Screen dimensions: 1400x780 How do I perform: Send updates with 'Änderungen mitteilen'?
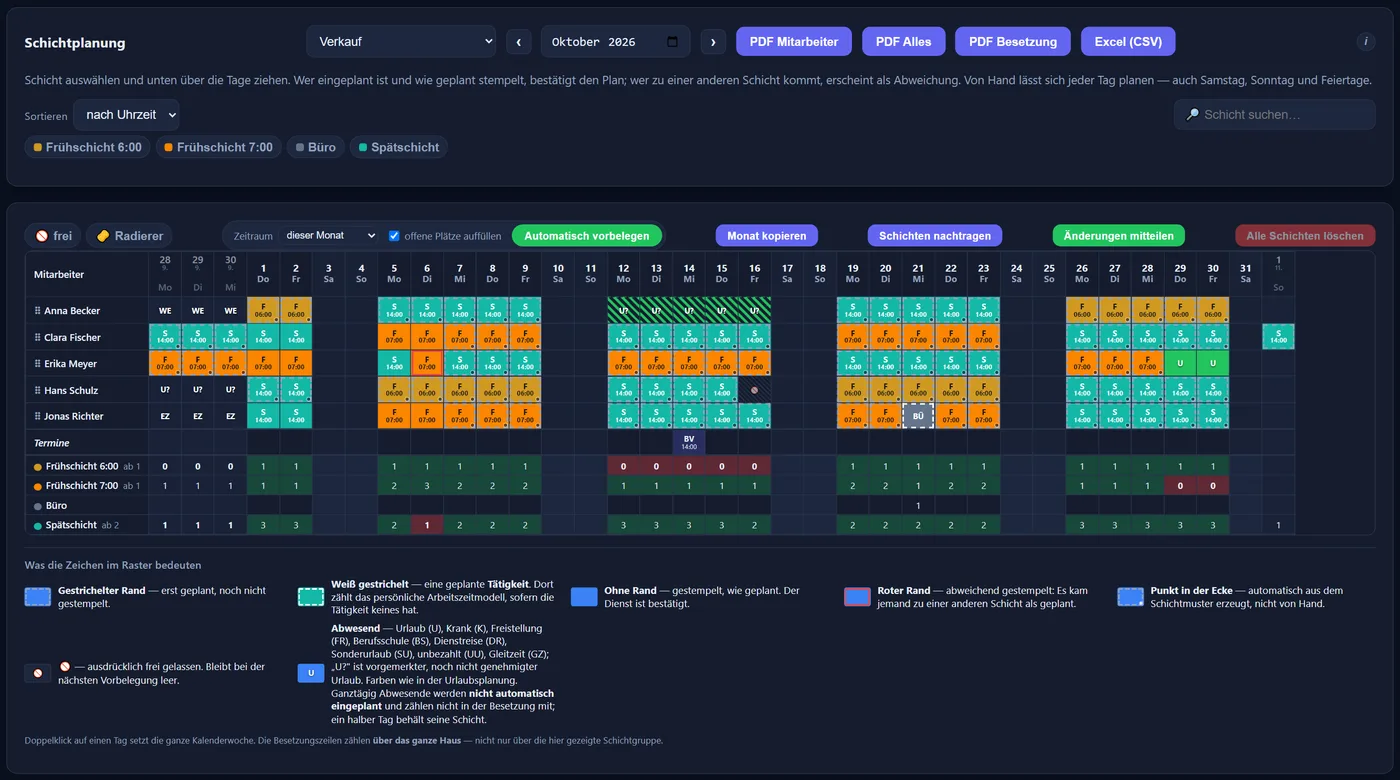tap(1118, 236)
